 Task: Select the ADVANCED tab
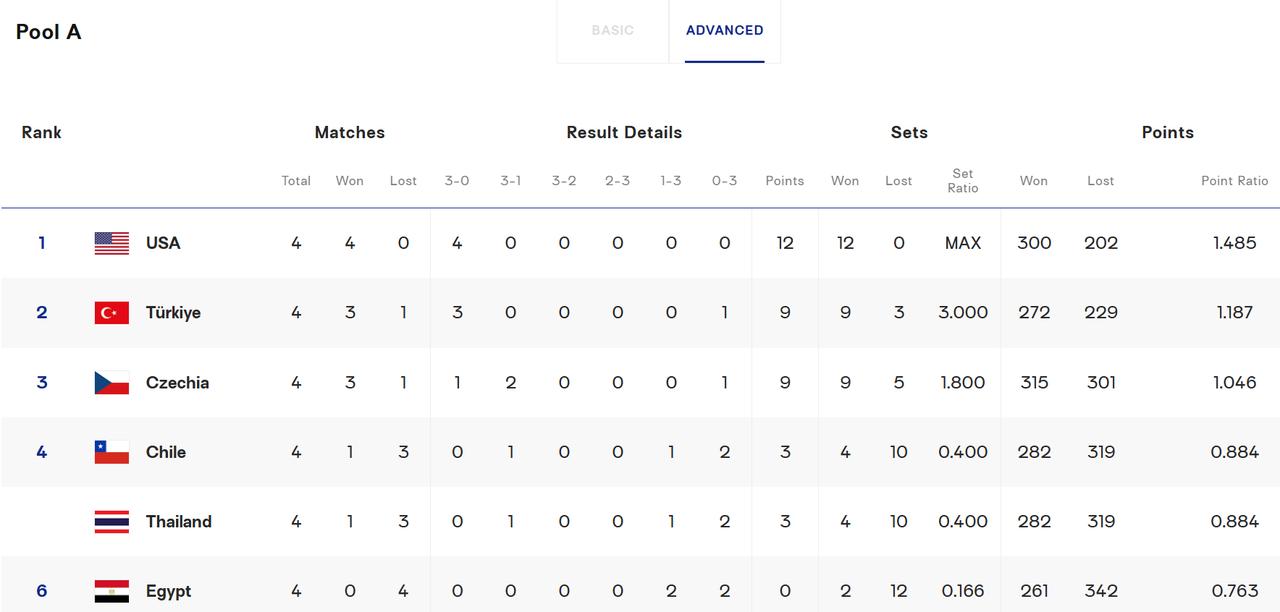pos(725,30)
